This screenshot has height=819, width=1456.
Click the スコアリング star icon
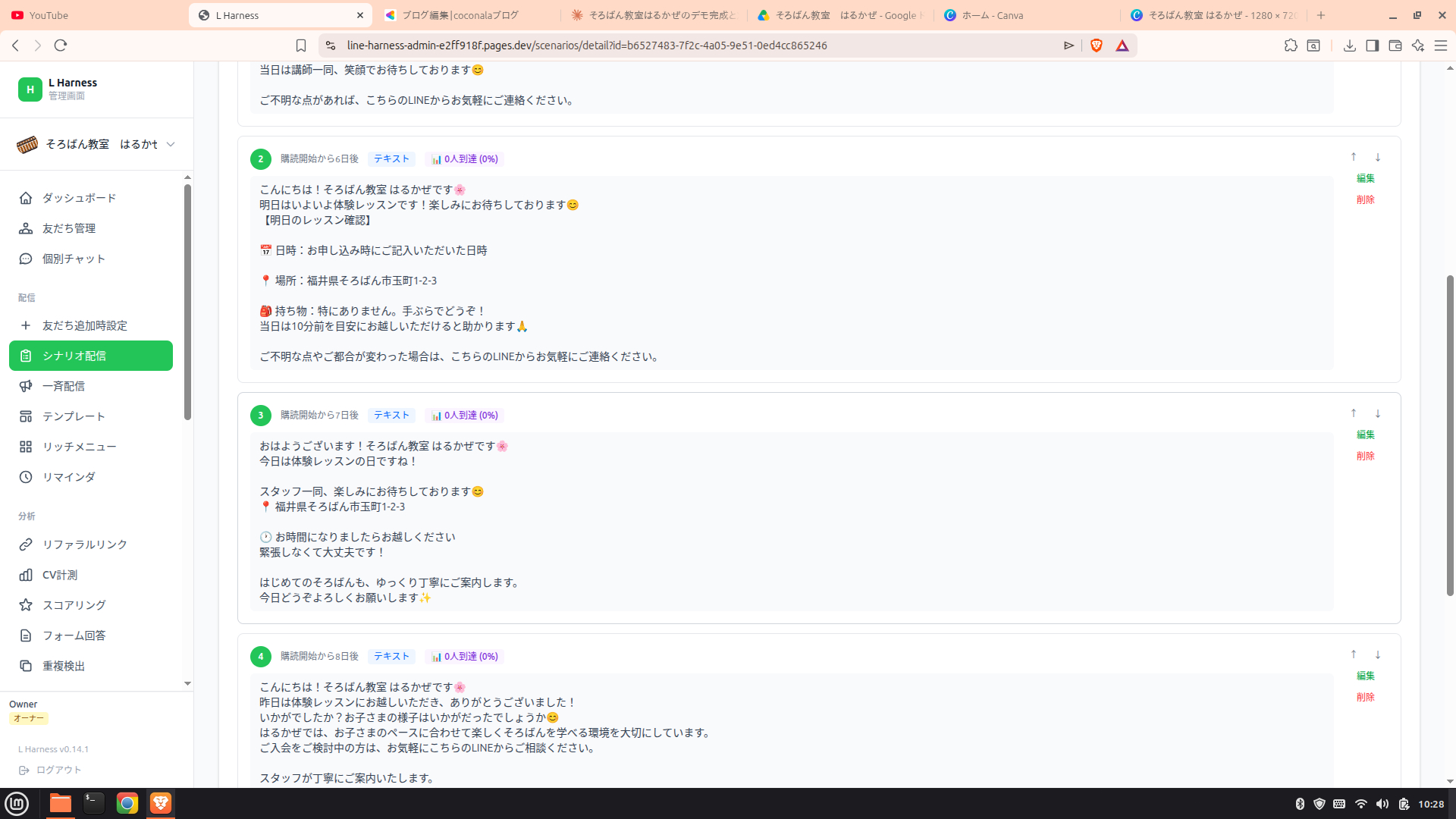[26, 605]
